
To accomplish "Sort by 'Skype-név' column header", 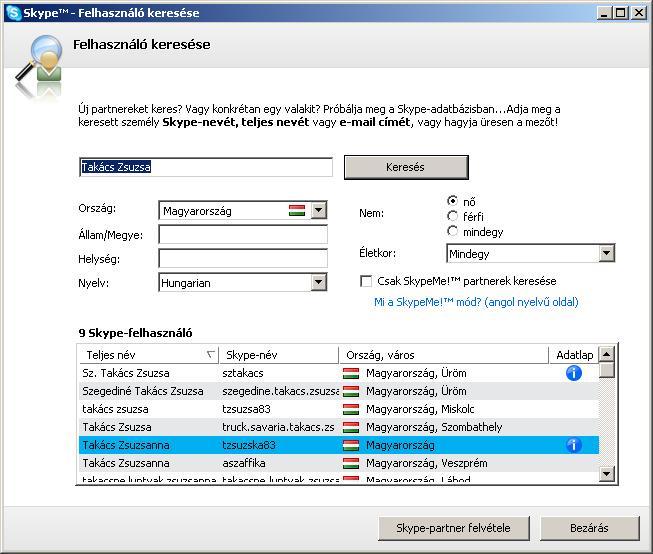I will (279, 355).
